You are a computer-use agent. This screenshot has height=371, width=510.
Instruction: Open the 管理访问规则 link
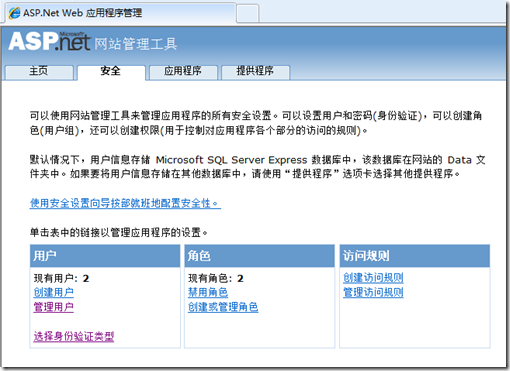click(373, 292)
